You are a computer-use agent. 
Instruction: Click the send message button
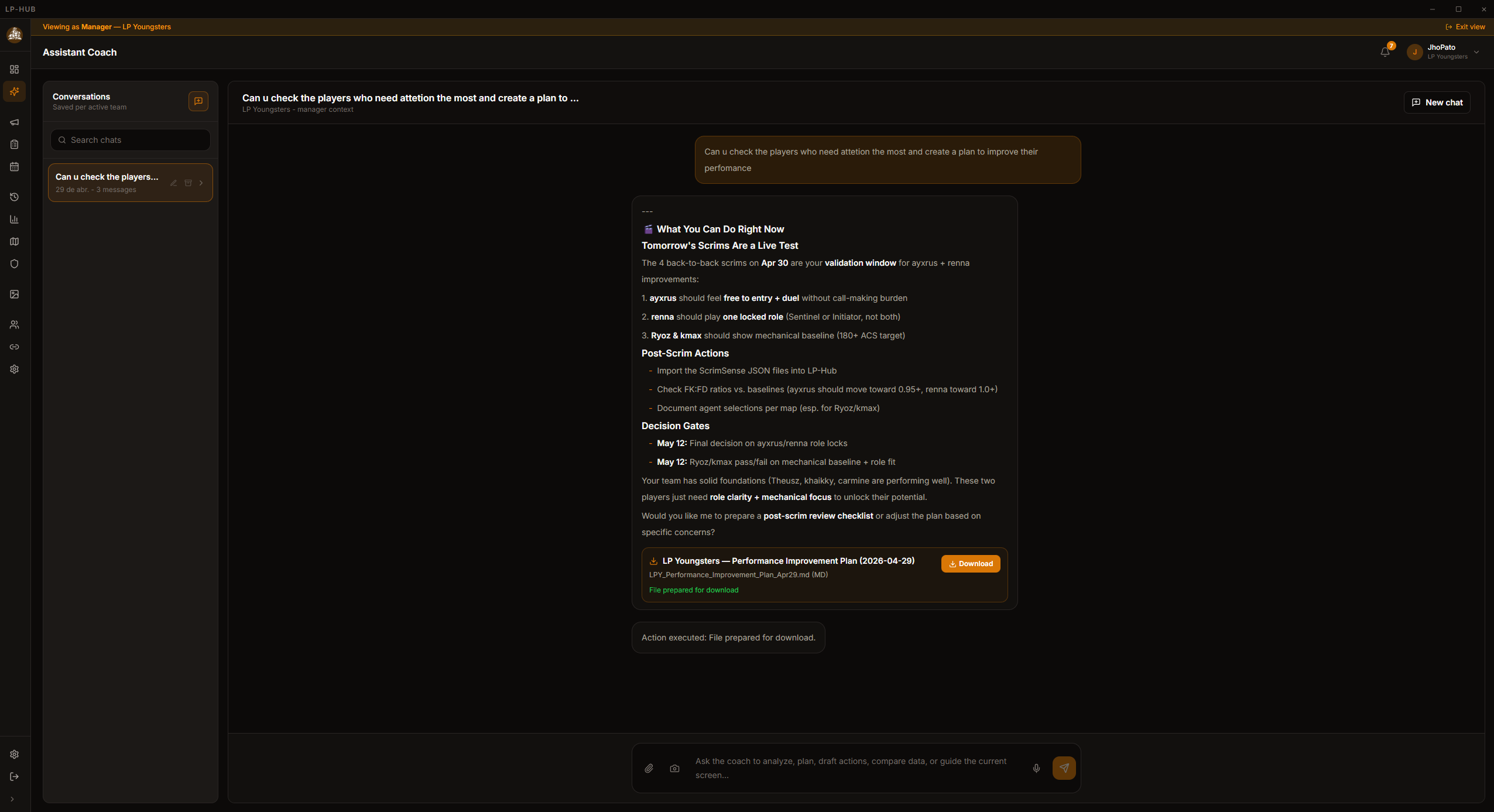(1064, 768)
